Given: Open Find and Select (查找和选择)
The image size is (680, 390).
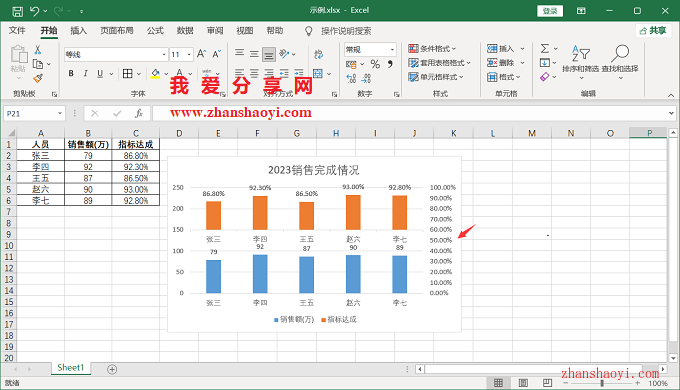Looking at the screenshot, I should click(x=620, y=61).
